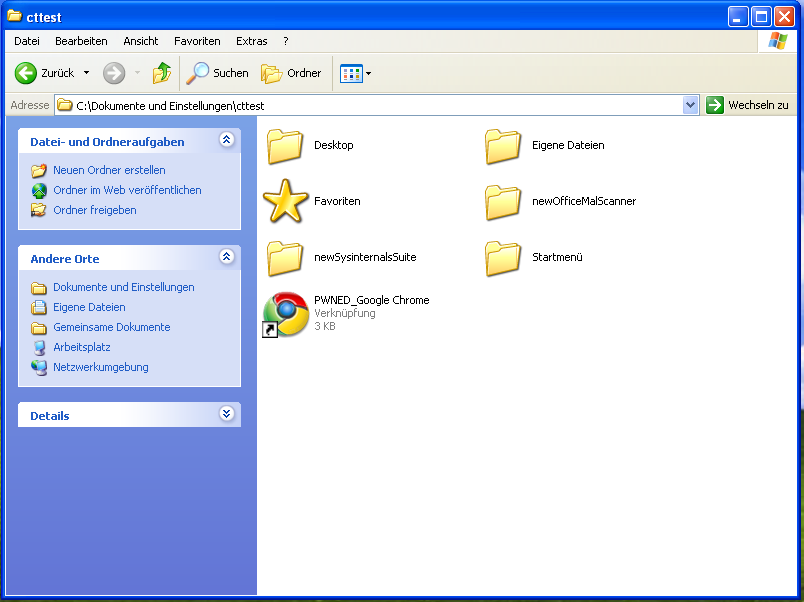Expand the Details panel
The height and width of the screenshot is (602, 804).
pos(226,415)
